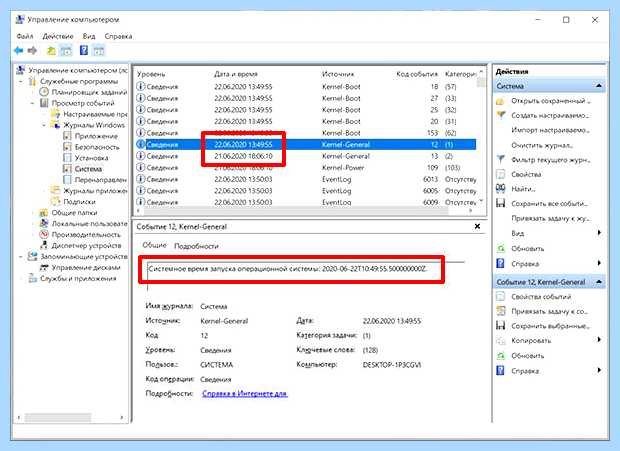The width and height of the screenshot is (620, 451).
Task: Select the Установка log in tree
Action: click(x=91, y=158)
